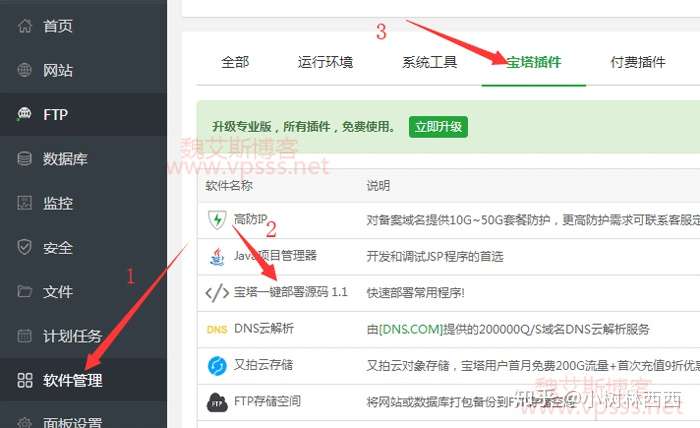Viewport: 700px width, 428px height.
Task: Click the Java项目管理器 software name
Action: [x=275, y=256]
